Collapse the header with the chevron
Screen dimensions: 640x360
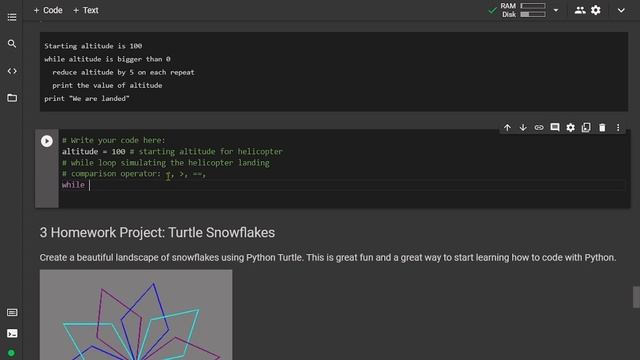point(621,10)
